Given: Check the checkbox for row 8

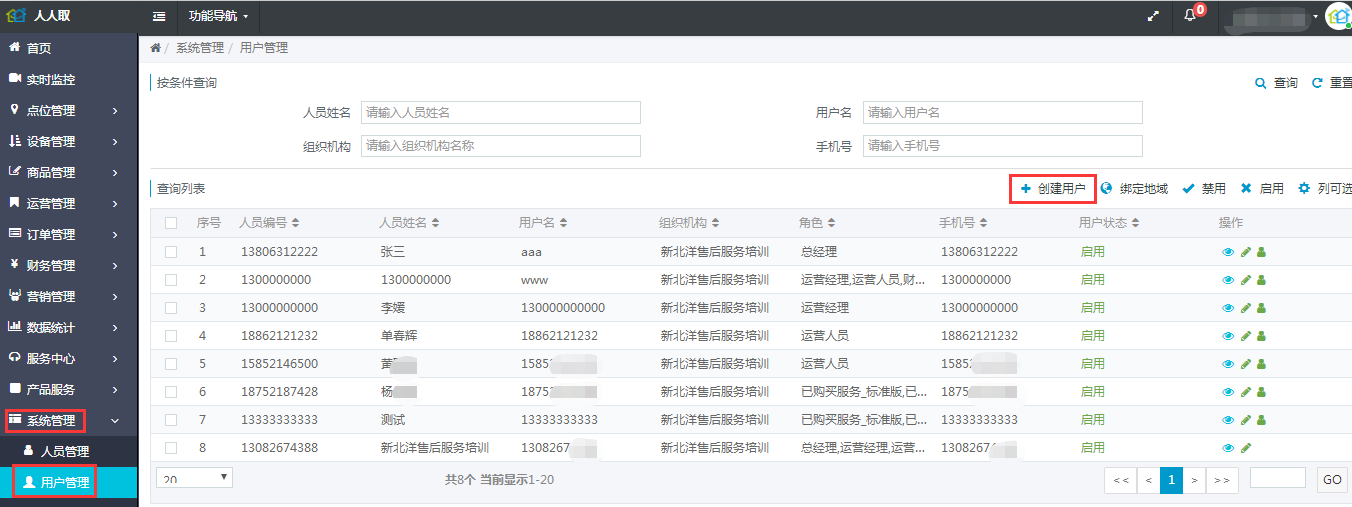Looking at the screenshot, I should 171,448.
